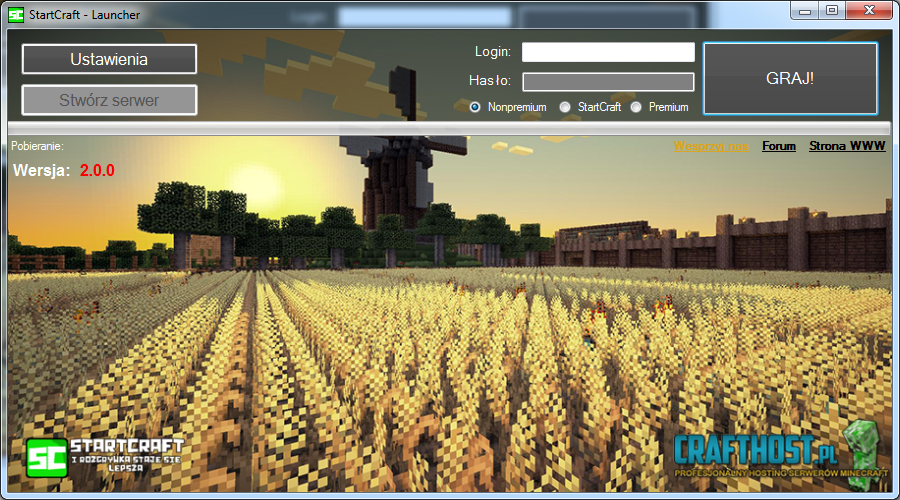Focus the Hasło password field

pyautogui.click(x=608, y=82)
